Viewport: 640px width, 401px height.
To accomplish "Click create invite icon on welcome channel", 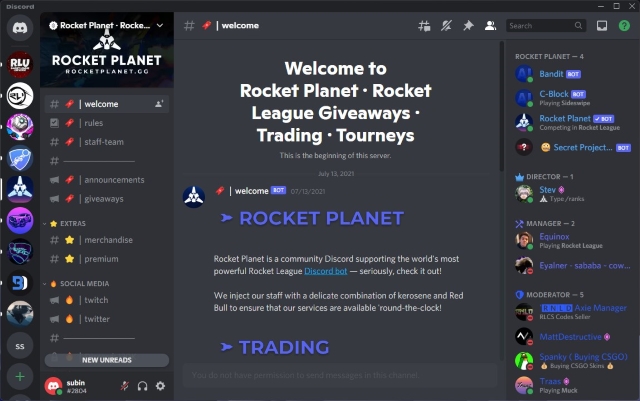I will pyautogui.click(x=159, y=104).
